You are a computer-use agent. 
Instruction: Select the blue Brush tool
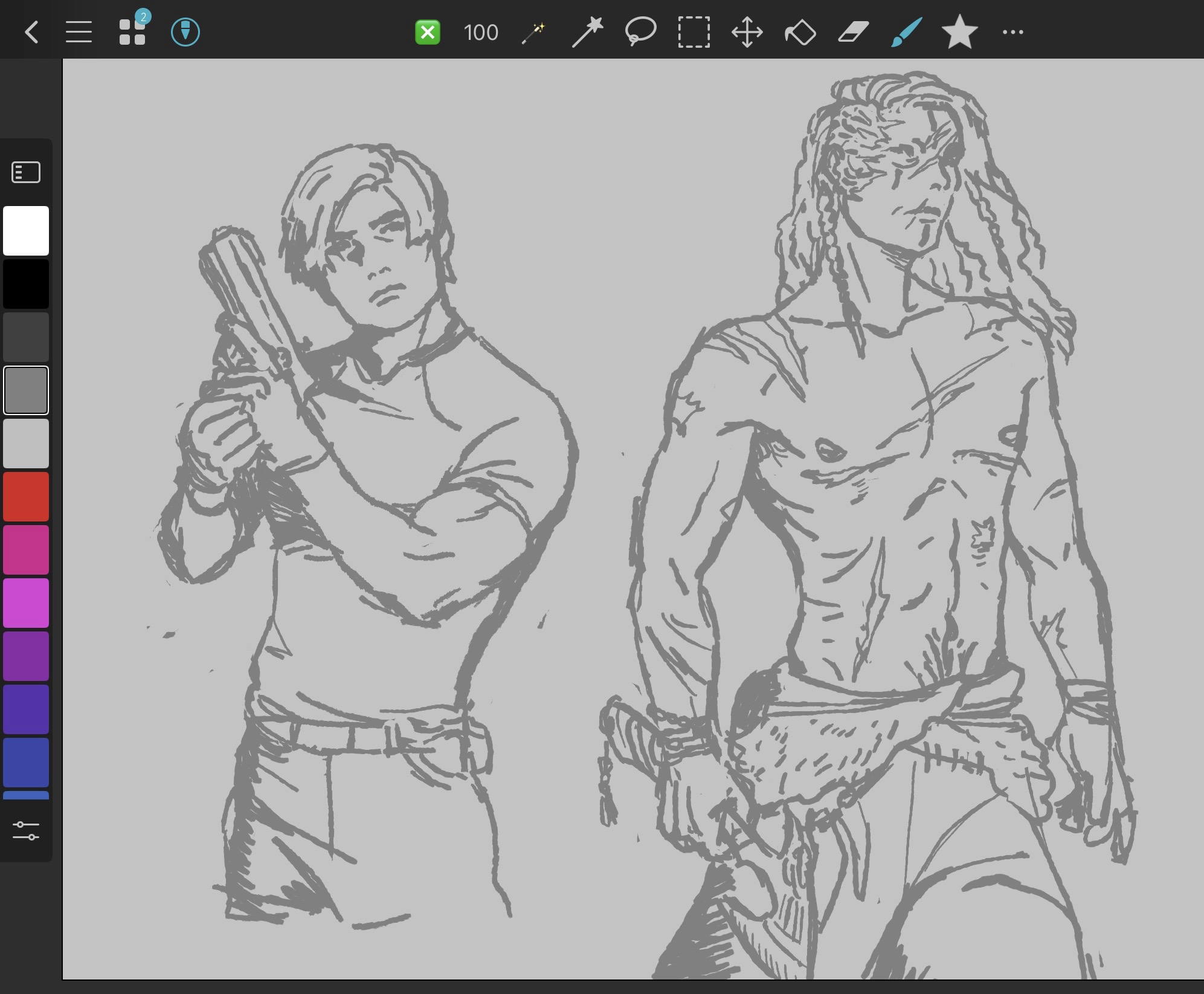point(907,32)
